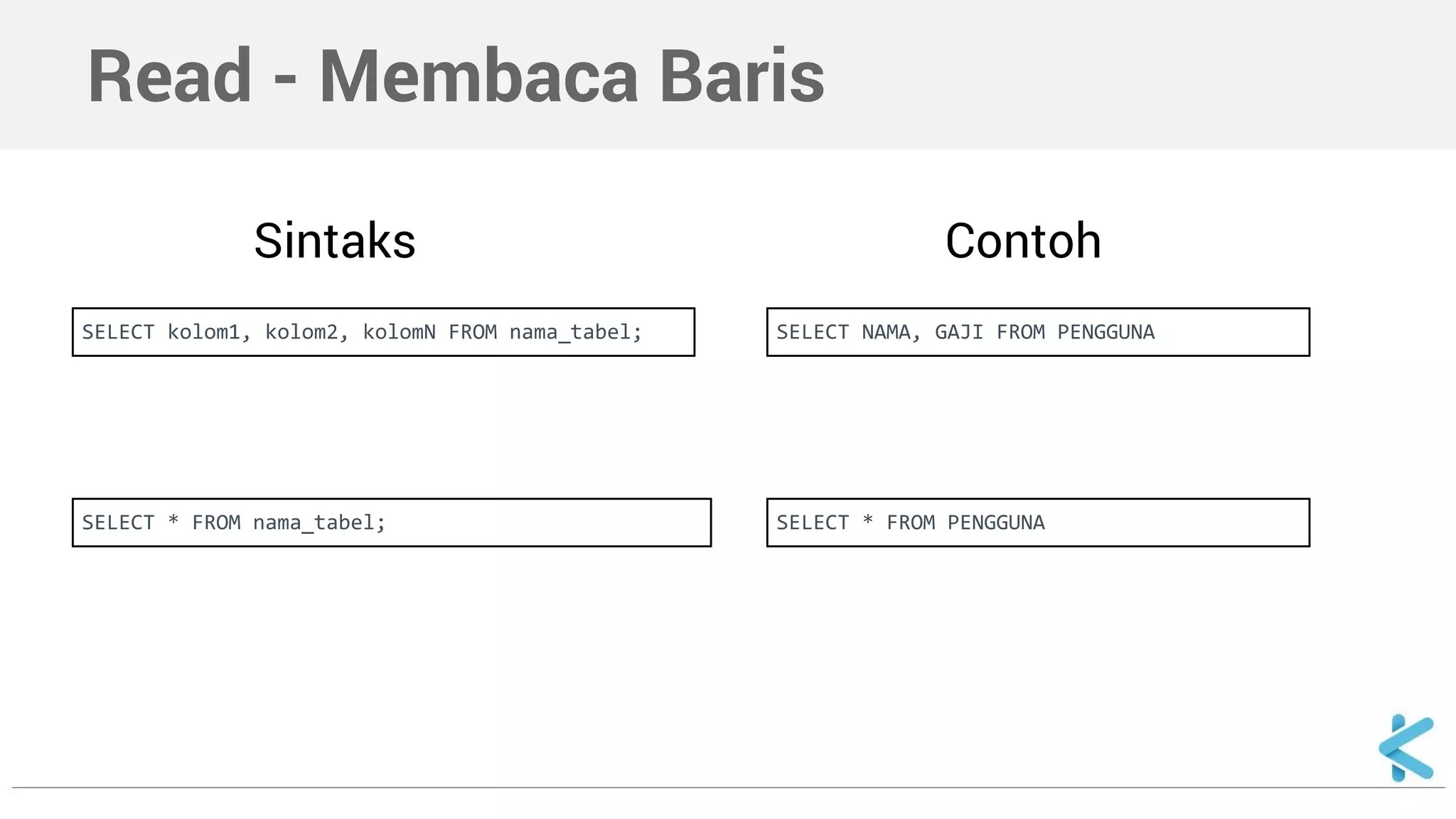Click the slide title Read - Membaca Baris
The image size is (1456, 819).
point(455,76)
